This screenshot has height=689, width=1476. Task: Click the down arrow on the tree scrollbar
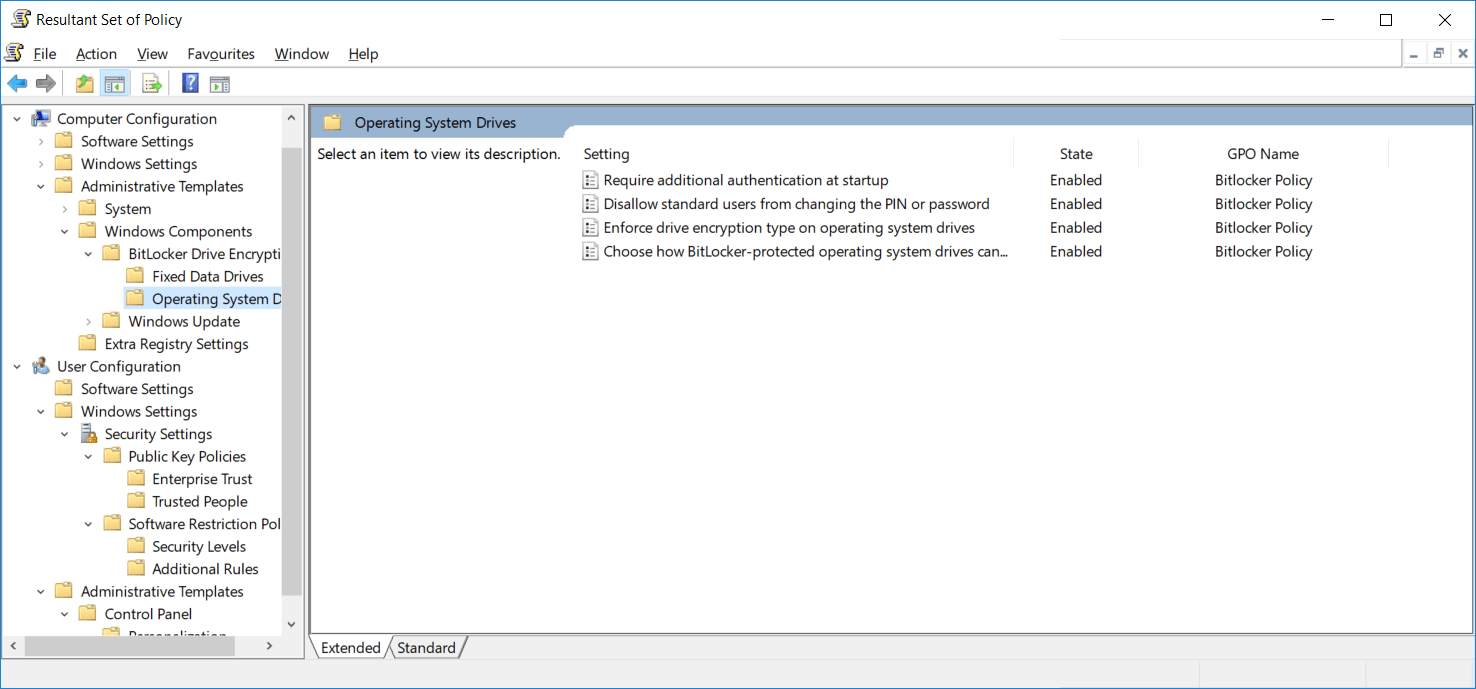(291, 623)
